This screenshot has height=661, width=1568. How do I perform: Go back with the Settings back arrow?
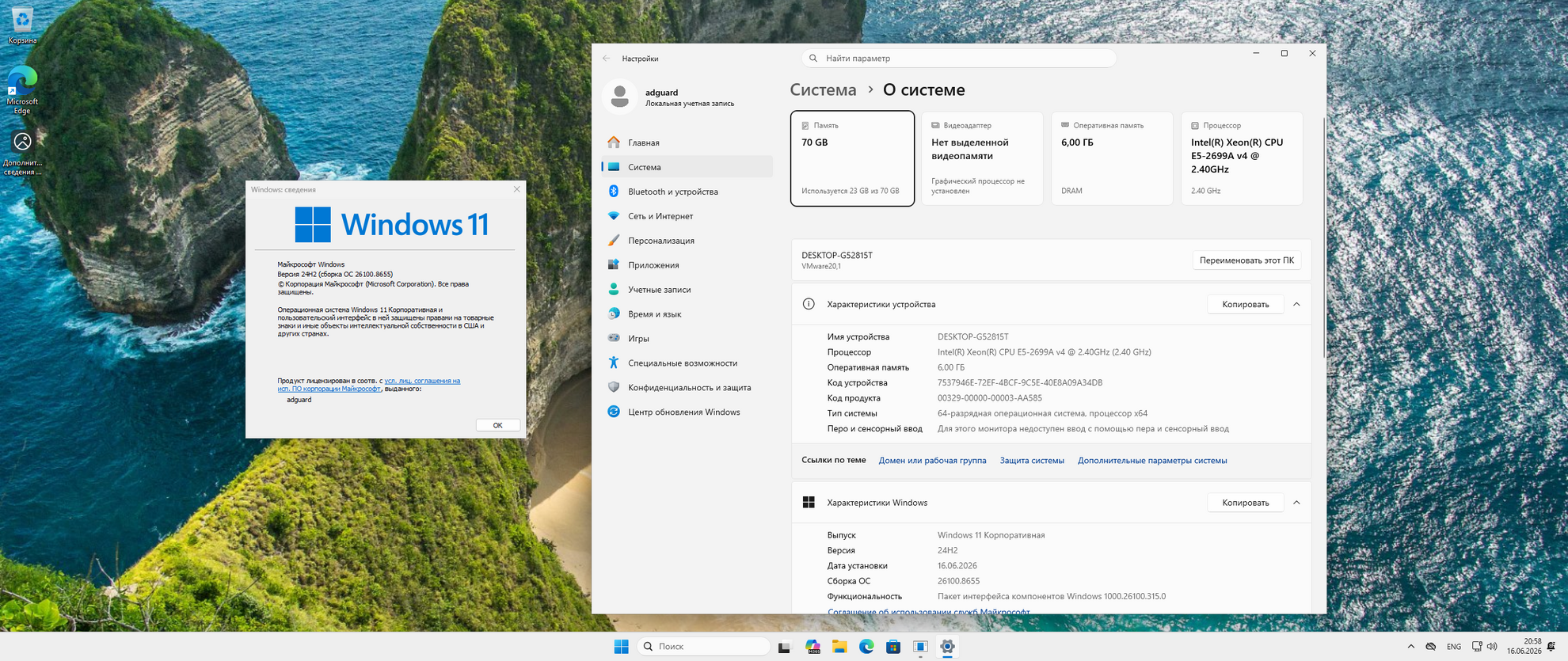(607, 59)
